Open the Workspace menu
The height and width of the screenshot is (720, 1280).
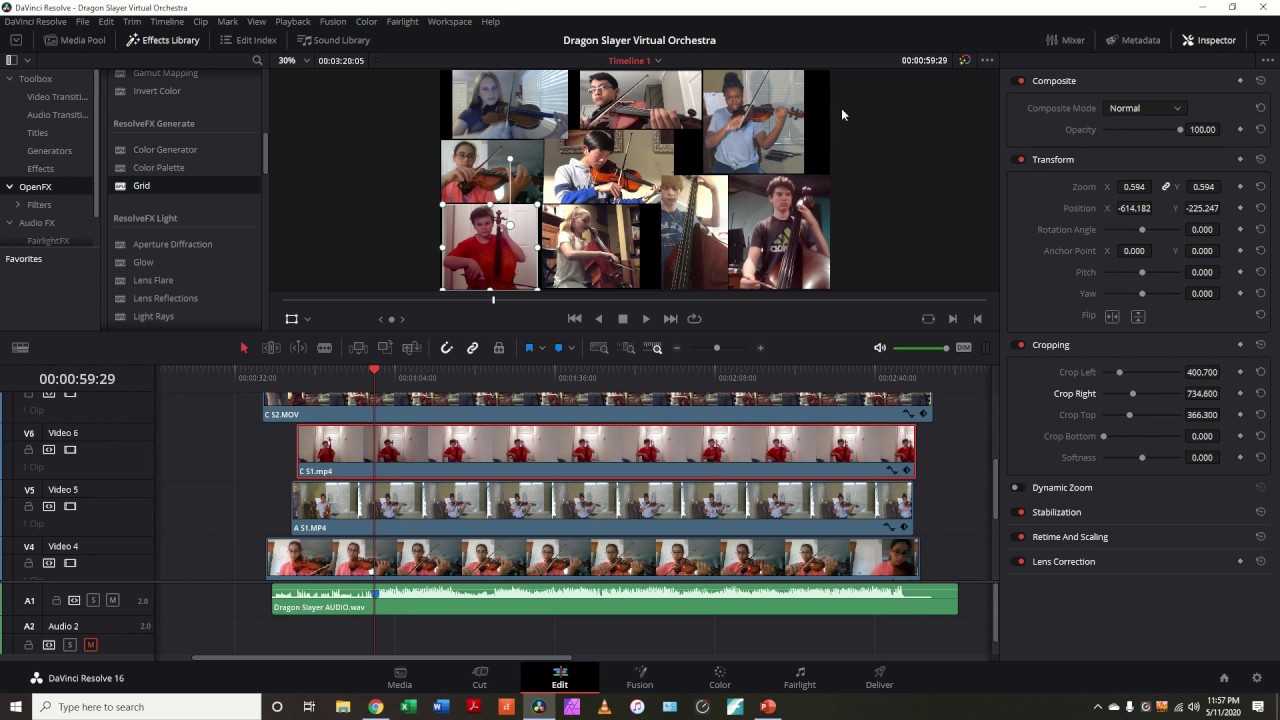(450, 21)
